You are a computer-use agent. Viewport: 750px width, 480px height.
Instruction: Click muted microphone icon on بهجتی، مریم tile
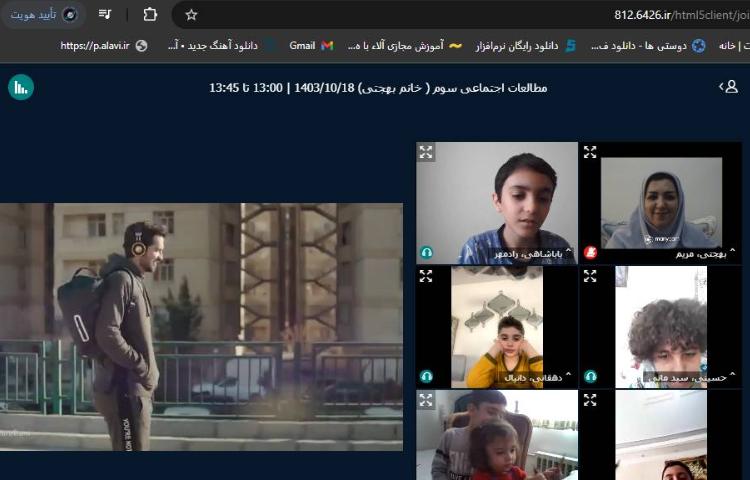[591, 252]
